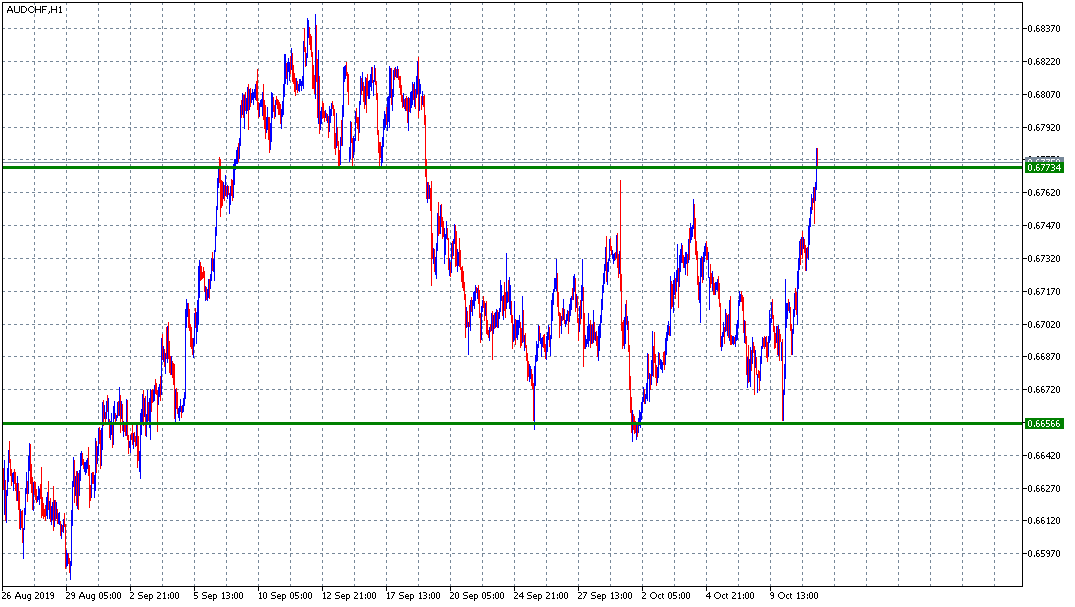Image resolution: width=1075 pixels, height=607 pixels.
Task: Click the 2 Sep 21:00 time label
Action: tap(155, 595)
